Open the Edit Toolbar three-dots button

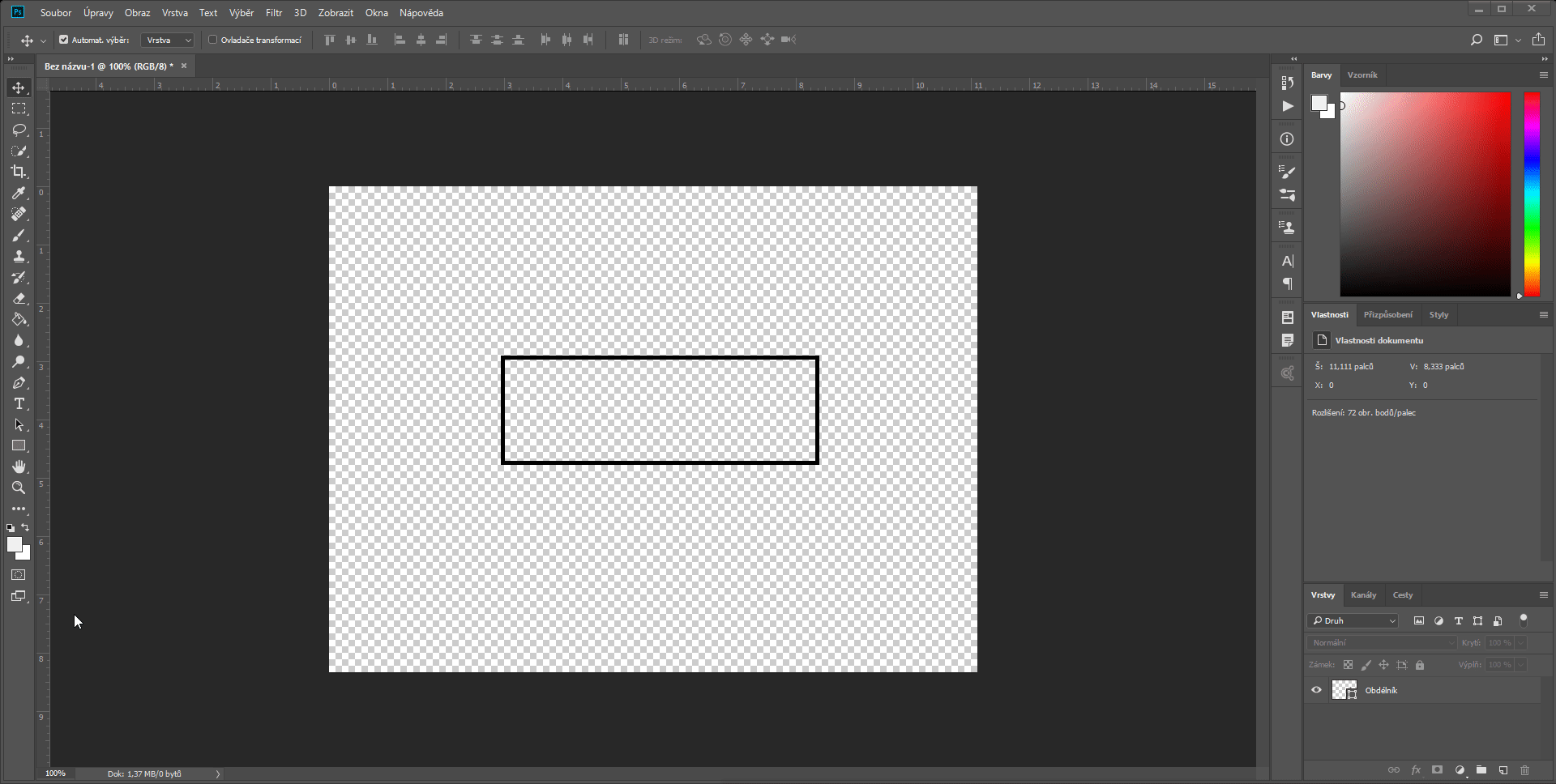(x=19, y=509)
